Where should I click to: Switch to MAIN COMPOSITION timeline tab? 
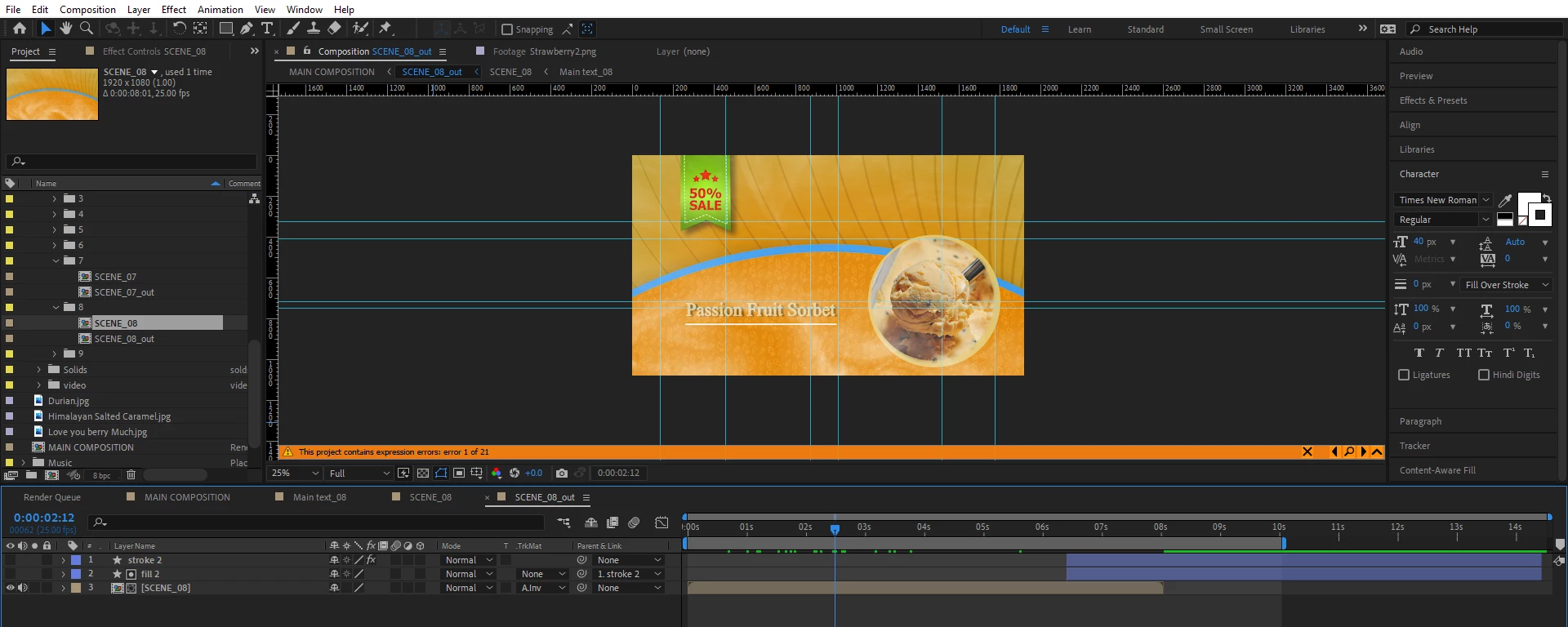(x=187, y=497)
